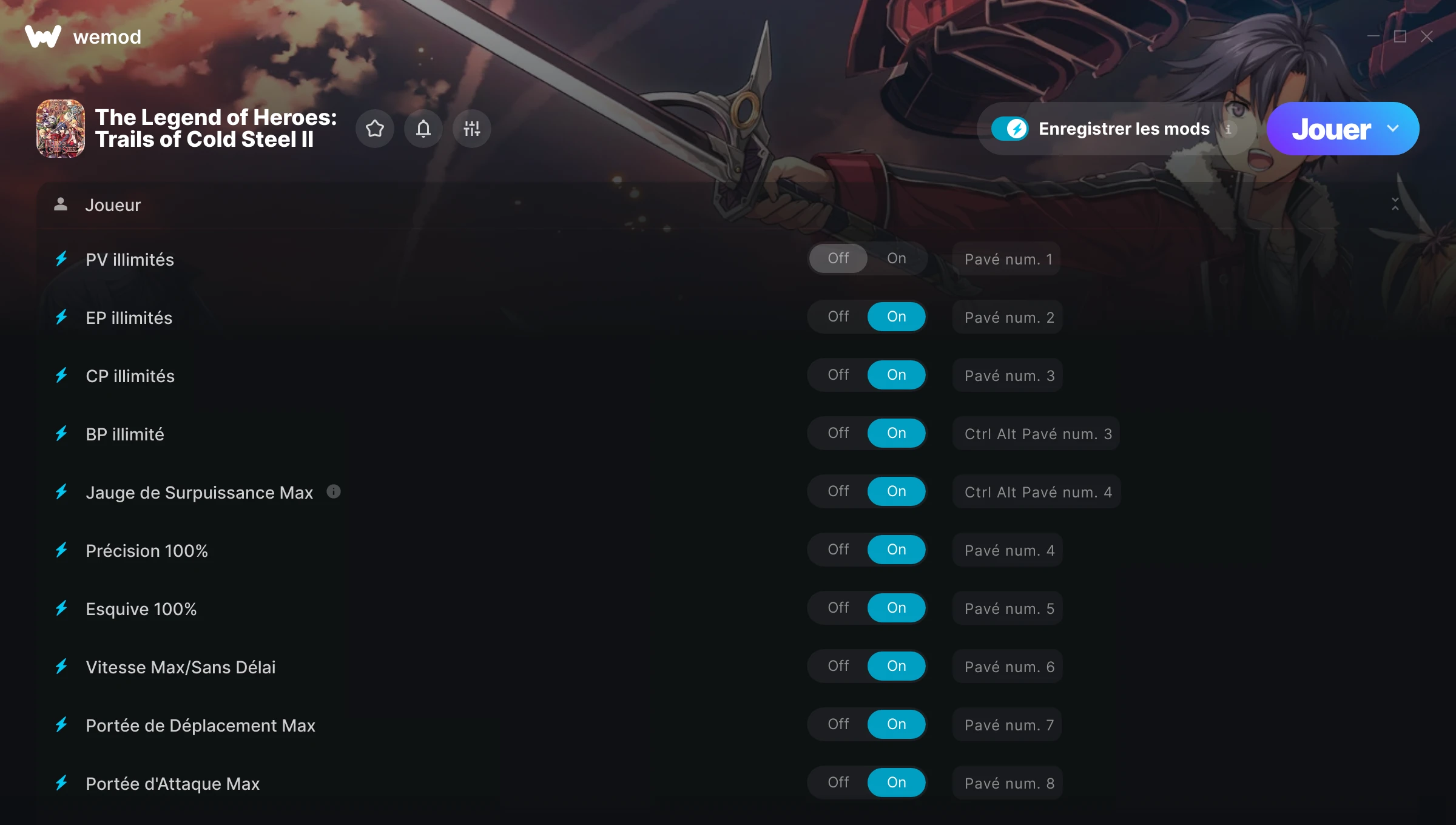
Task: Open notifications bell icon
Action: tap(423, 129)
